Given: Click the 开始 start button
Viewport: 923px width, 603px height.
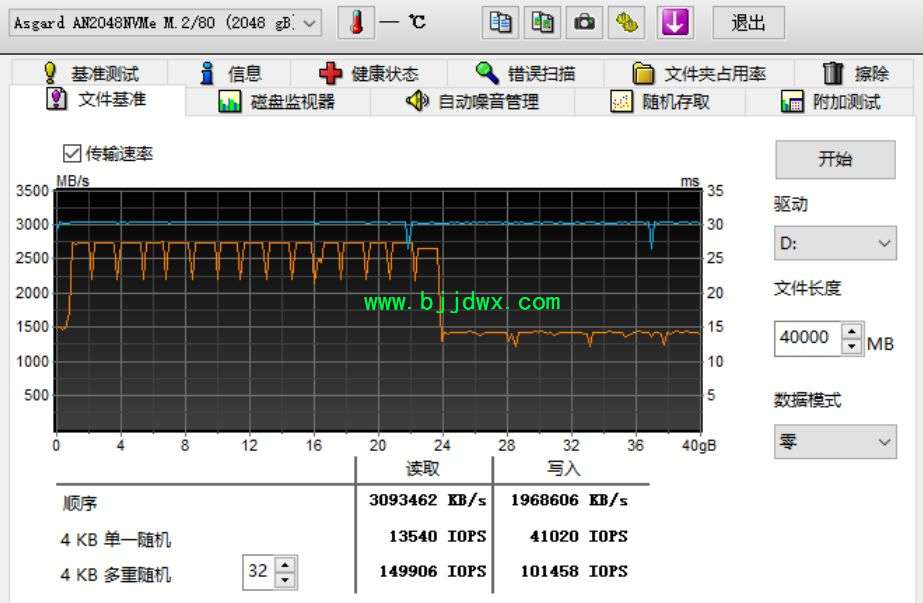Looking at the screenshot, I should pyautogui.click(x=835, y=159).
